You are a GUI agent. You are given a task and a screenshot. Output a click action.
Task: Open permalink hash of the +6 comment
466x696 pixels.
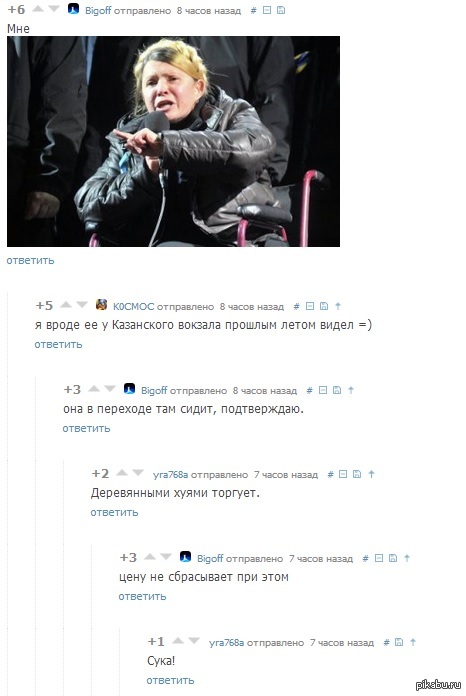click(253, 10)
